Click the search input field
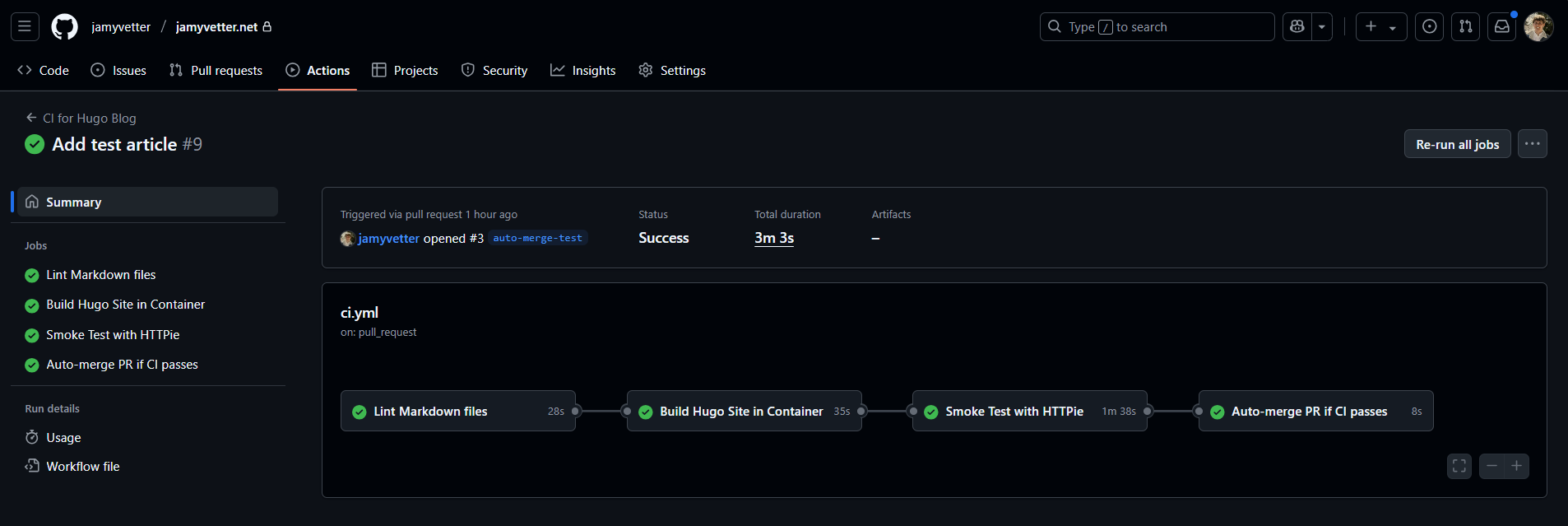The width and height of the screenshot is (1568, 526). [x=1157, y=27]
